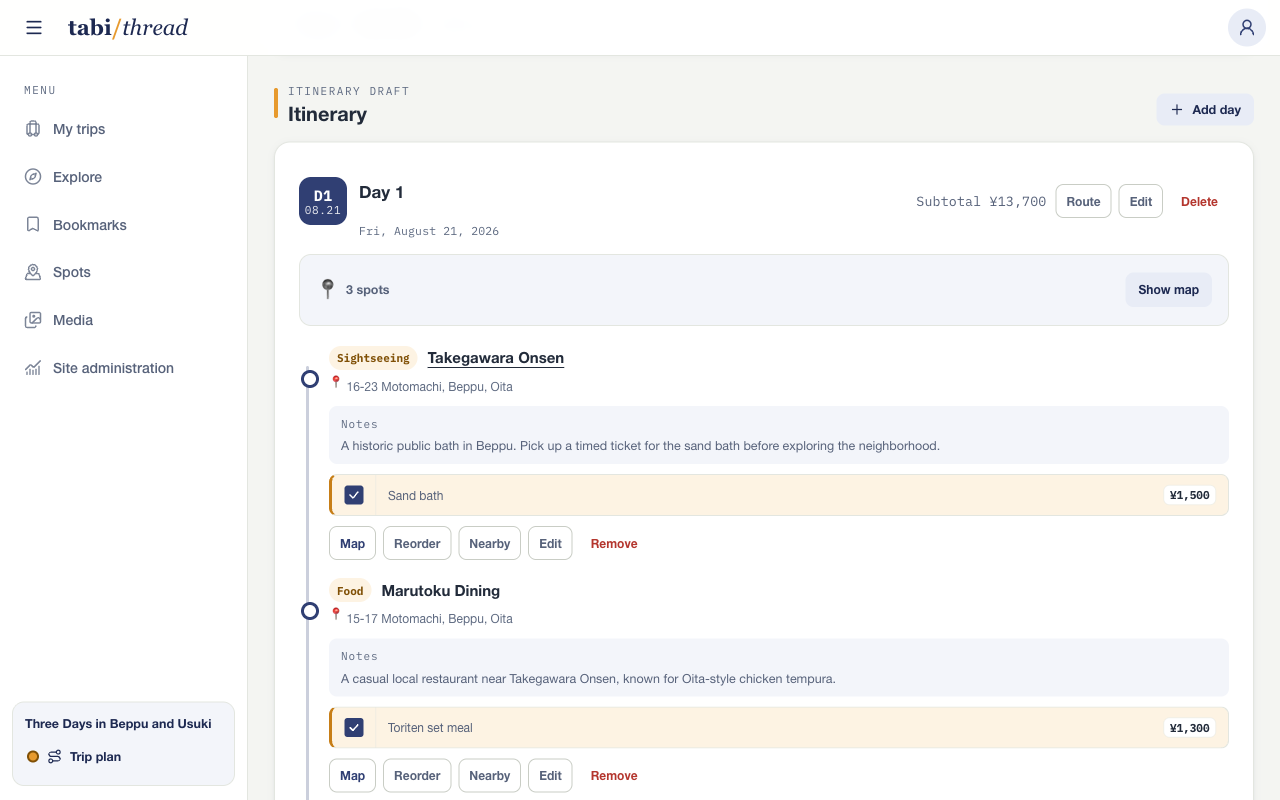The height and width of the screenshot is (800, 1280).
Task: Click the Show map button
Action: point(1168,290)
